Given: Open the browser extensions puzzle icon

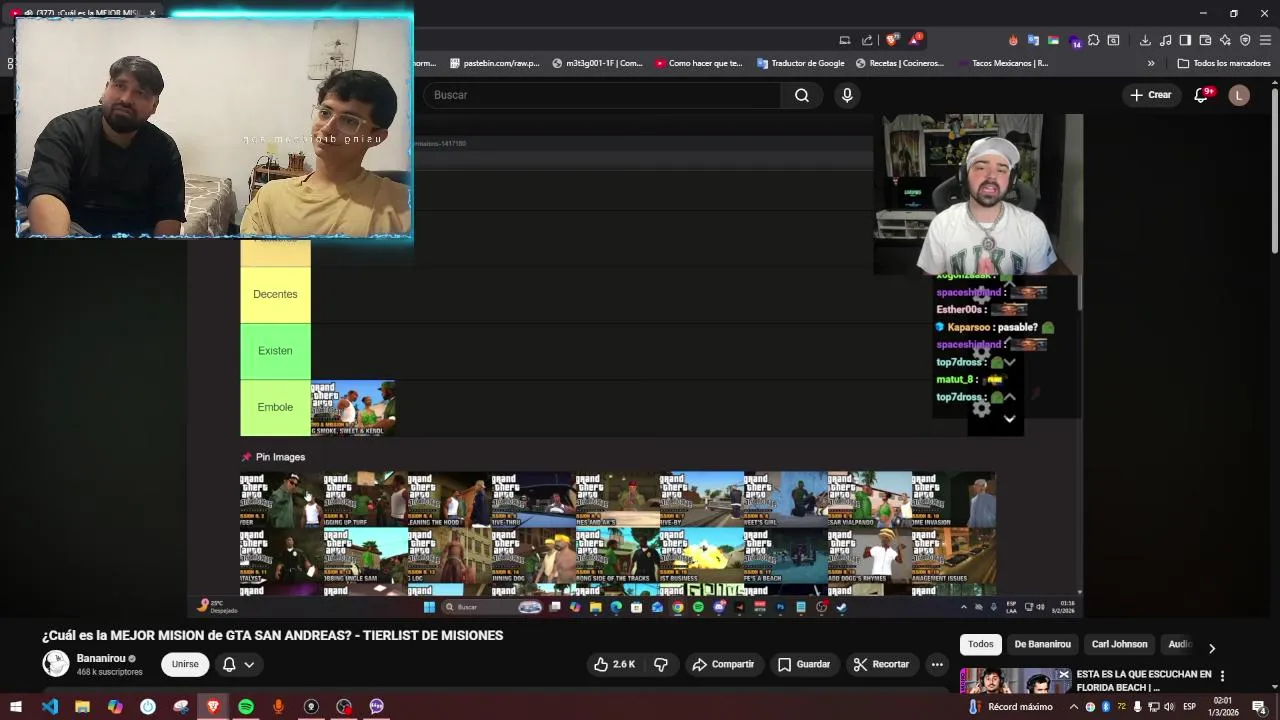Looking at the screenshot, I should click(1093, 40).
